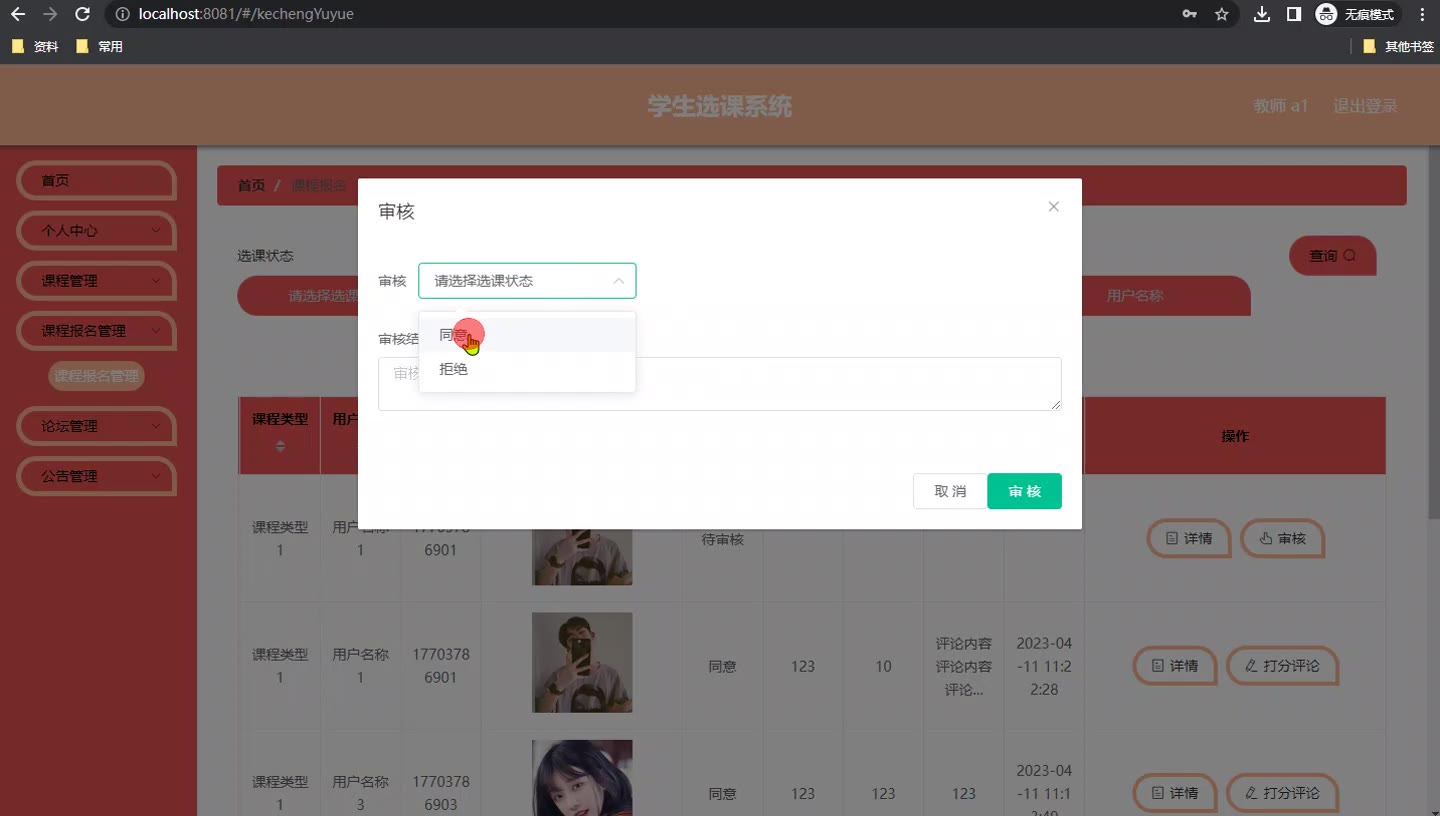Click 详情 button in the 待审核 row
Viewport: 1440px width, 816px height.
[x=1188, y=538]
